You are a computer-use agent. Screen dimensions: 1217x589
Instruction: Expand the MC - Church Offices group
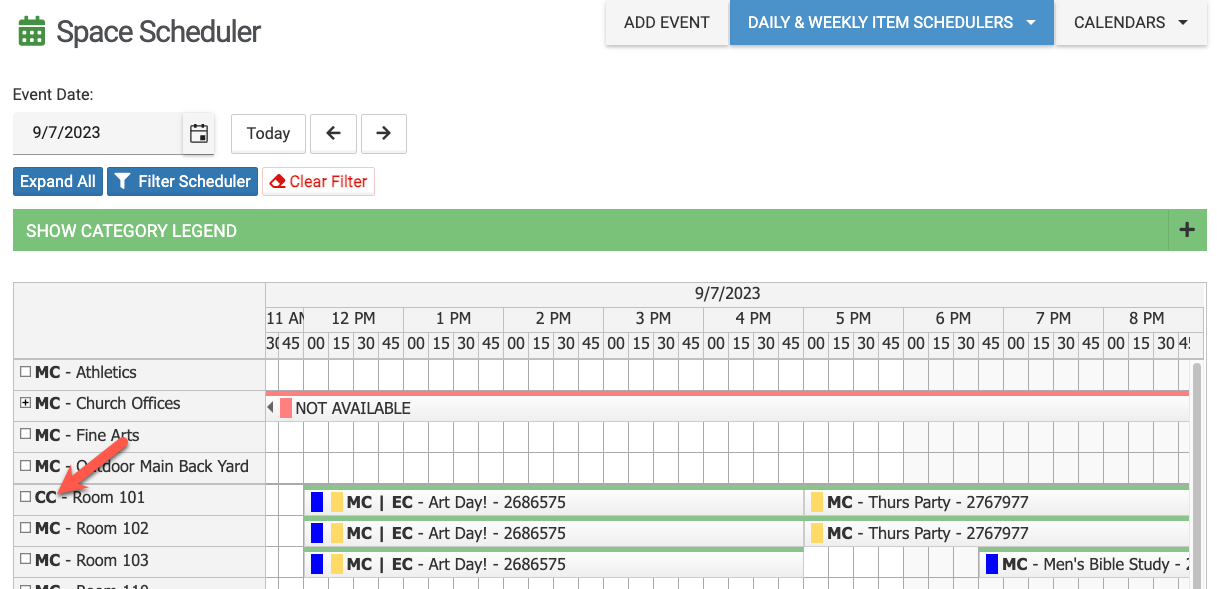25,403
